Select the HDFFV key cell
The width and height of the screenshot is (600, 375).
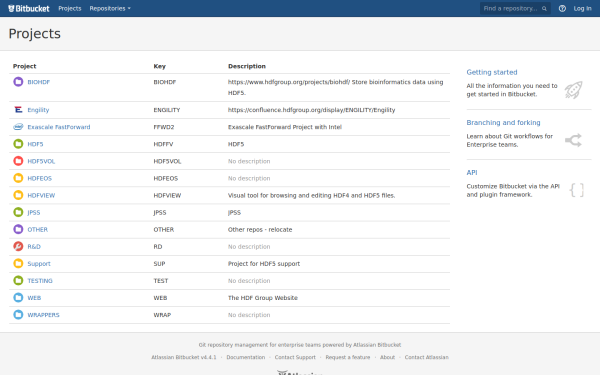(163, 144)
